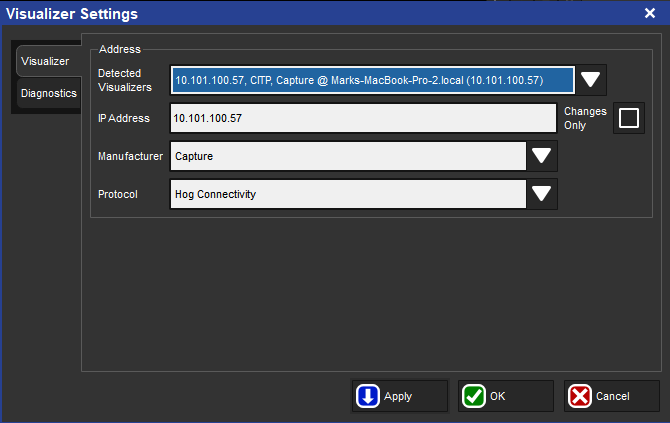Click the red X Cancel icon
This screenshot has width=670, height=423.
[580, 396]
